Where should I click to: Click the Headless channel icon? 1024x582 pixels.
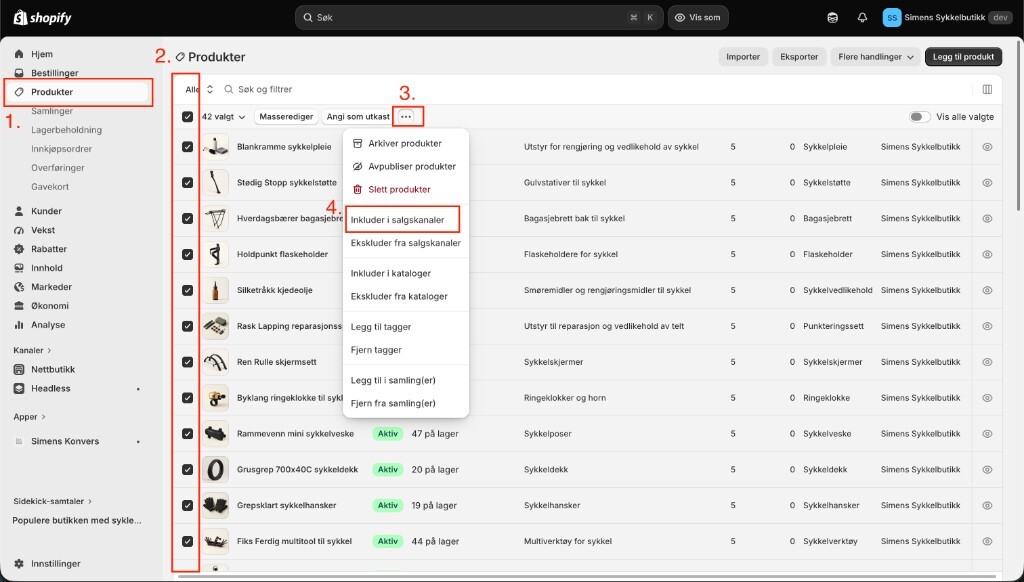(19, 388)
